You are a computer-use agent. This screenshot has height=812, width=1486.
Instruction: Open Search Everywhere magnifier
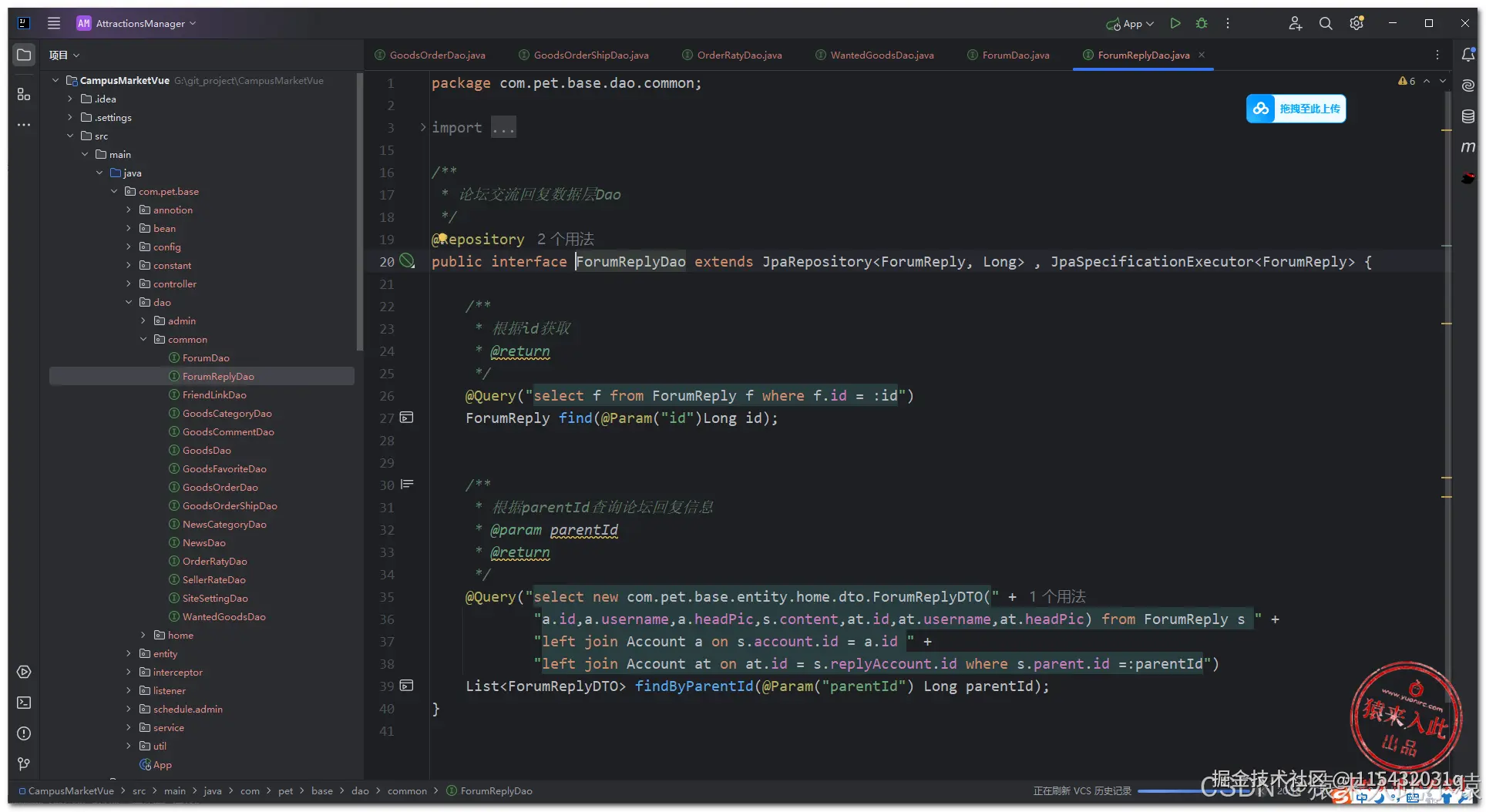tap(1326, 23)
